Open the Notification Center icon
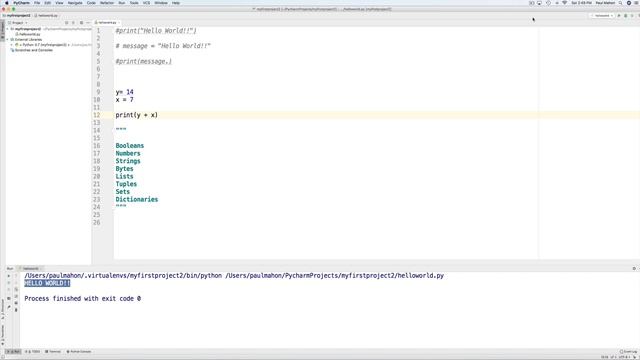 (636, 3)
